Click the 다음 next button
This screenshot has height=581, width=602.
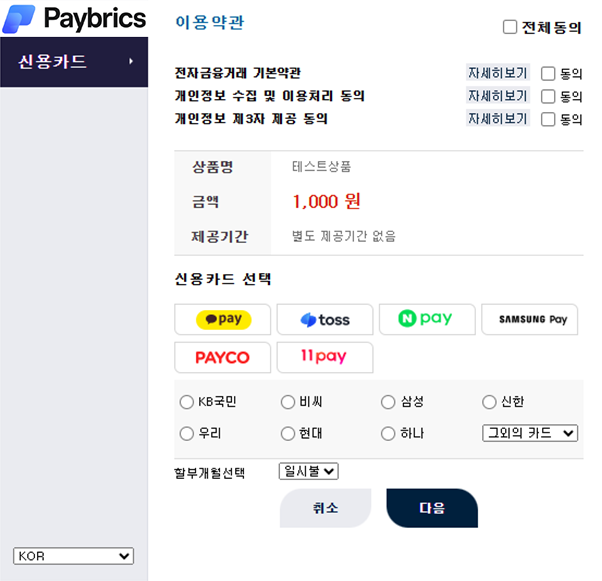pyautogui.click(x=432, y=508)
